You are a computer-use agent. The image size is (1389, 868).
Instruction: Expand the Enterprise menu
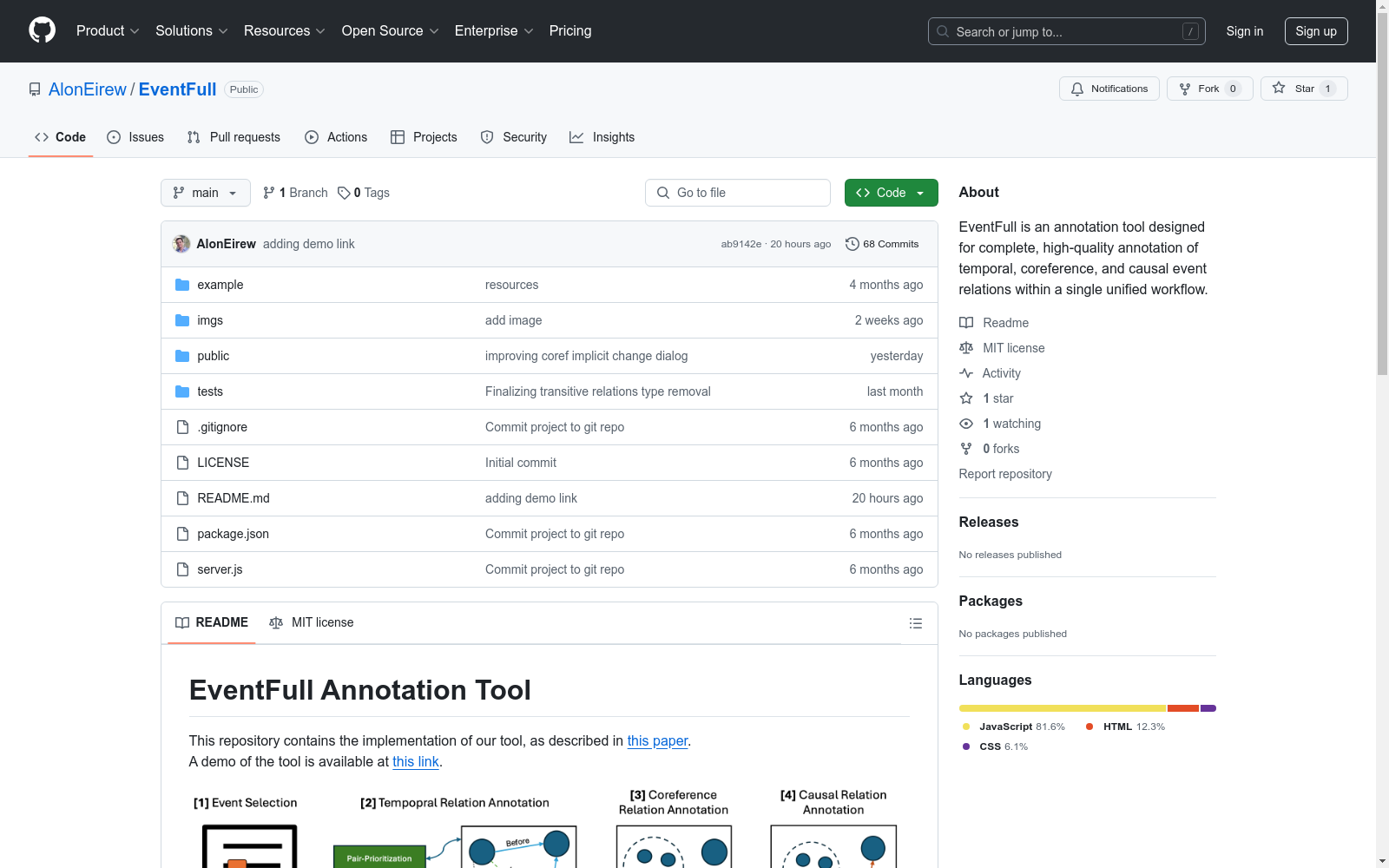click(494, 30)
